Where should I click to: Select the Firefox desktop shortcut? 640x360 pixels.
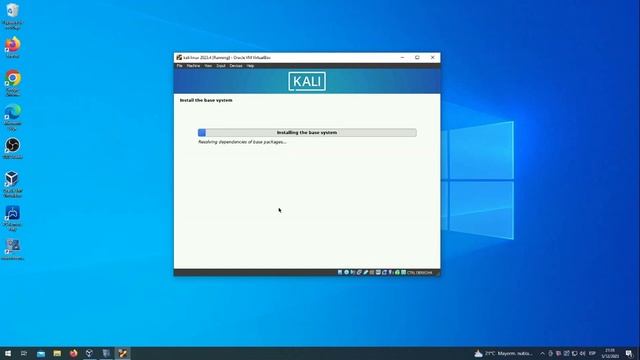(13, 47)
